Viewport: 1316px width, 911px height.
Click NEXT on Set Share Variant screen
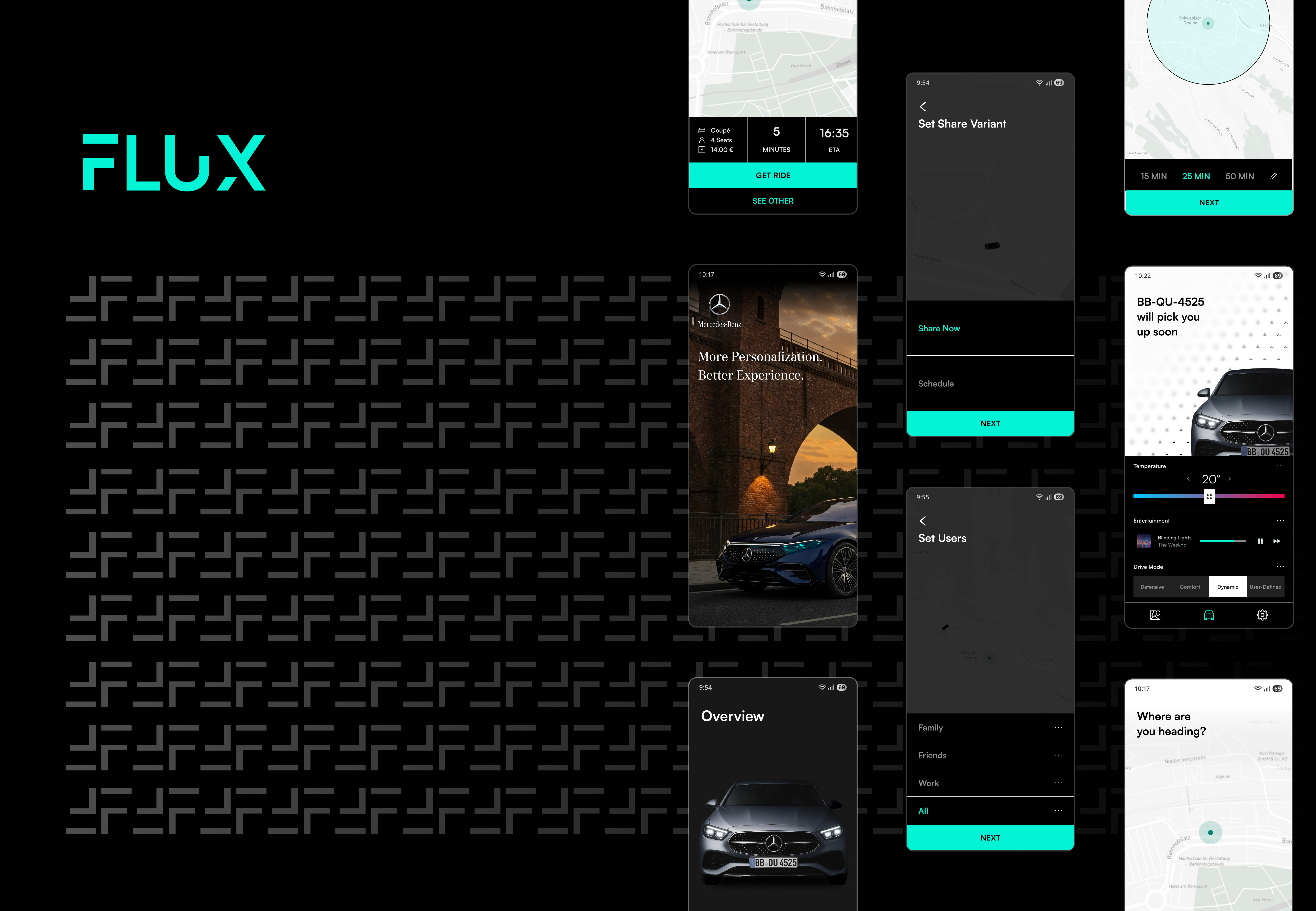990,424
